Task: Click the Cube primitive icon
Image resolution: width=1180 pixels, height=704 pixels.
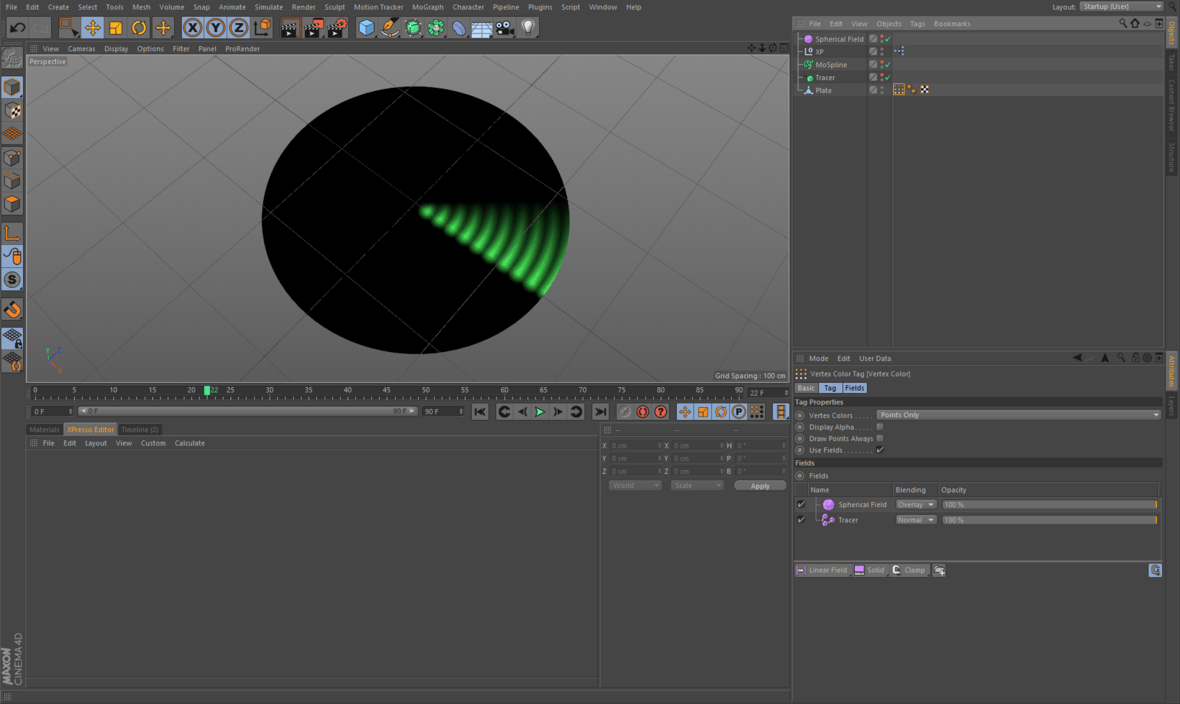Action: point(366,27)
